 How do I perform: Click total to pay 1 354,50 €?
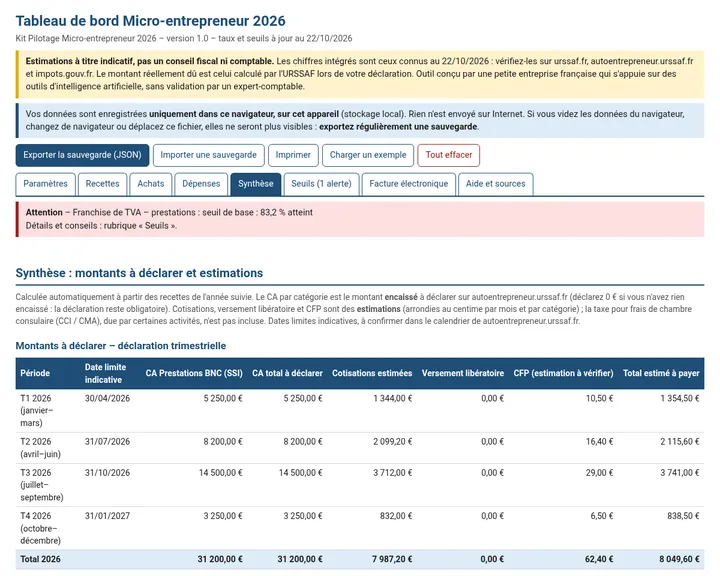[x=680, y=398]
